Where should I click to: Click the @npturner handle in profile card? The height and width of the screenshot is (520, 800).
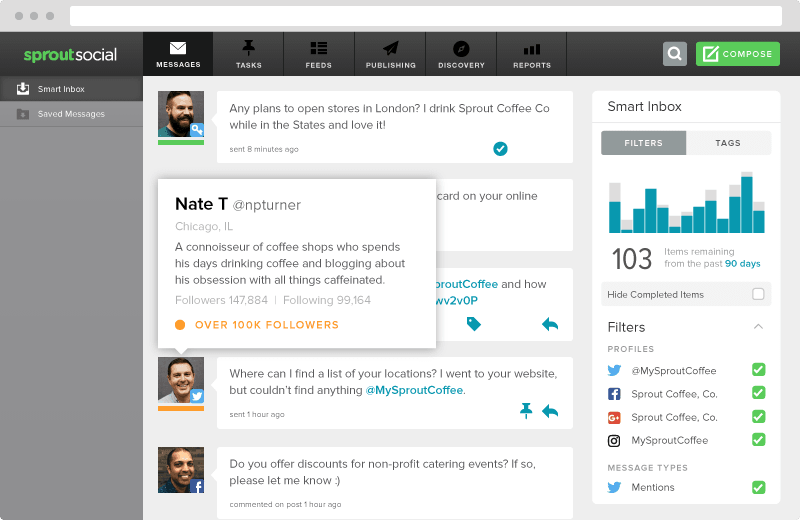click(266, 205)
